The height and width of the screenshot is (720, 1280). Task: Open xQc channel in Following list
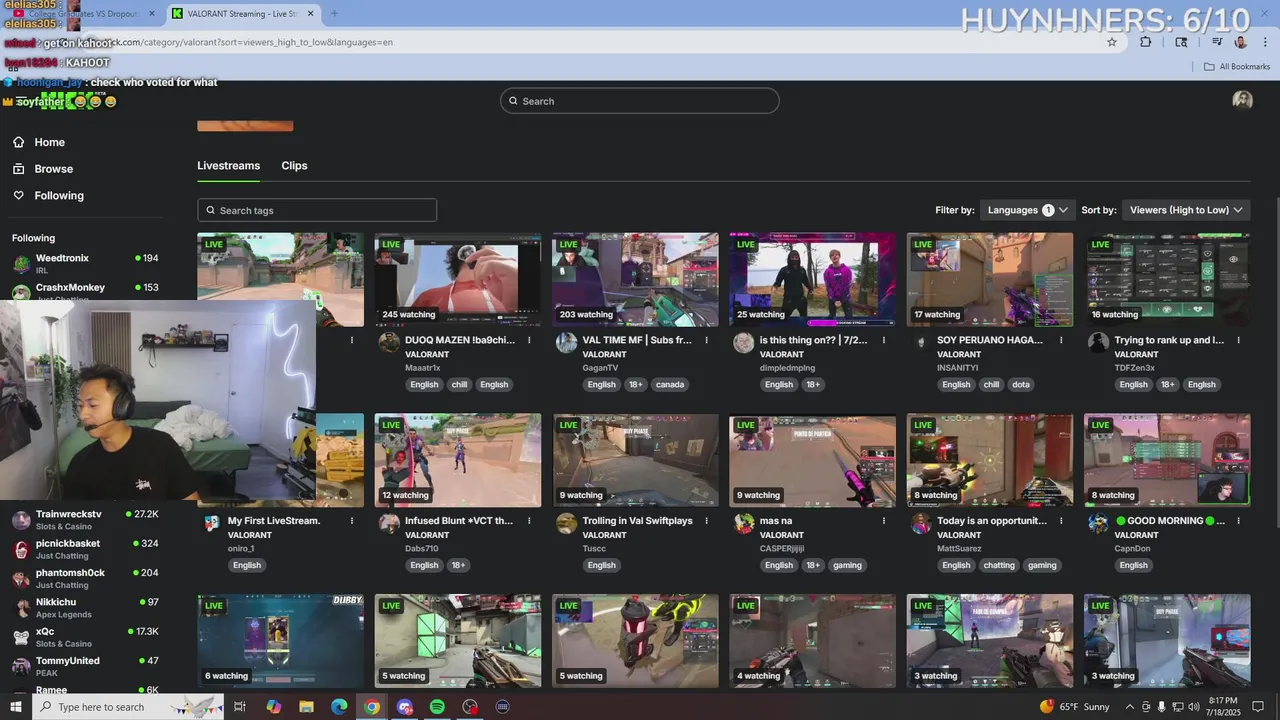(85, 637)
